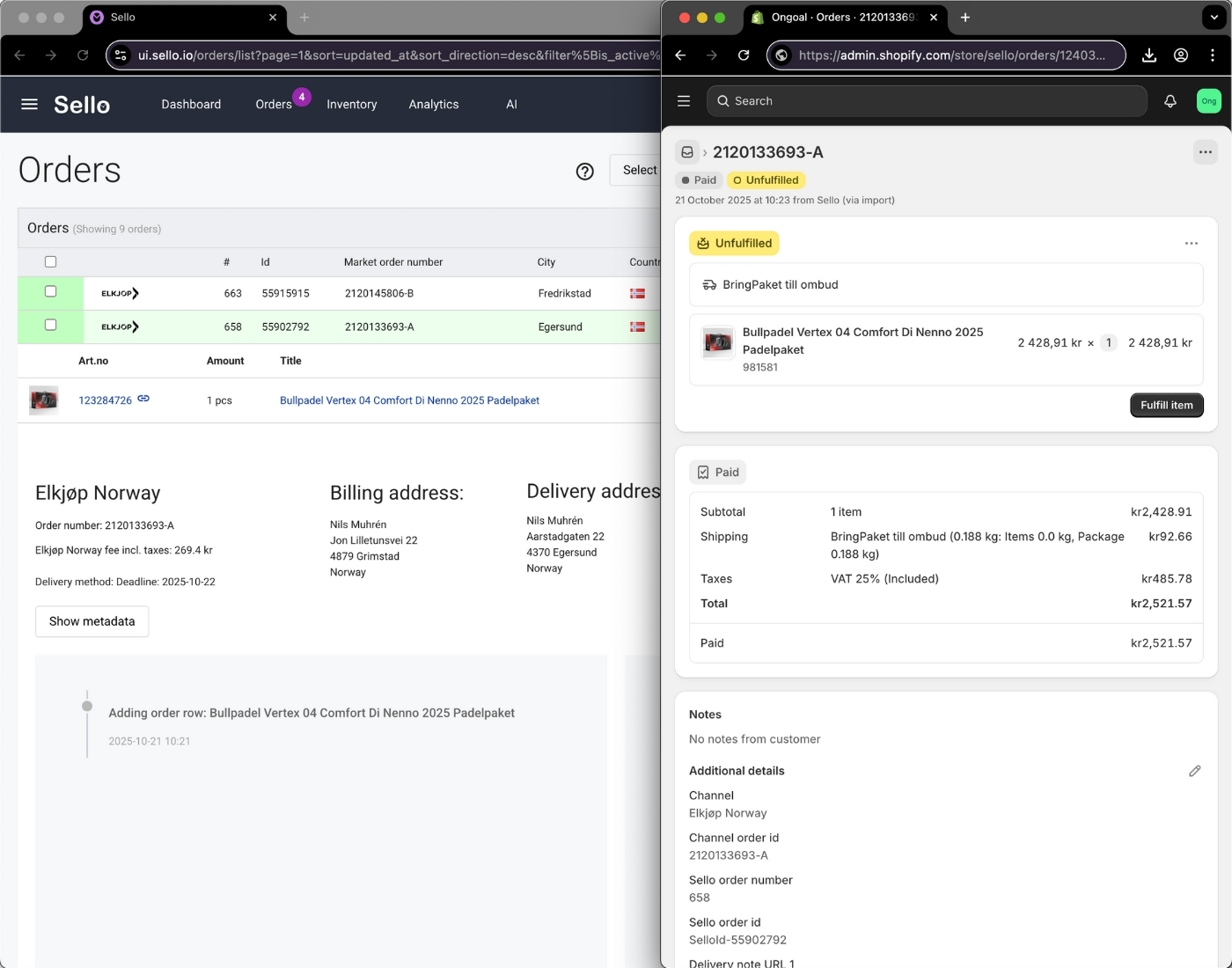The width and height of the screenshot is (1232, 968).
Task: Open more actions on order 2120133693-A header
Action: tap(1206, 151)
